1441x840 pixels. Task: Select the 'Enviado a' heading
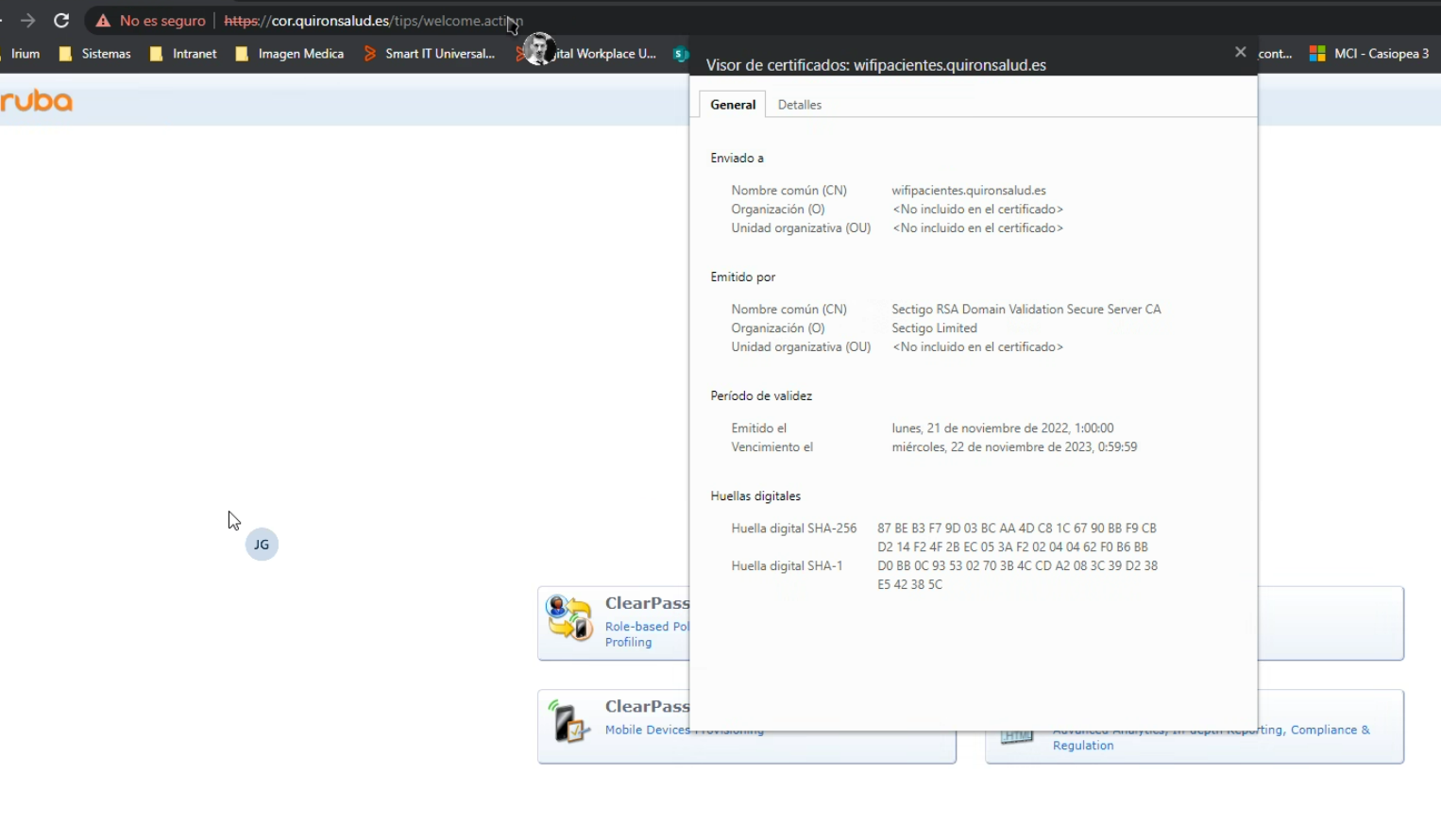click(x=737, y=159)
